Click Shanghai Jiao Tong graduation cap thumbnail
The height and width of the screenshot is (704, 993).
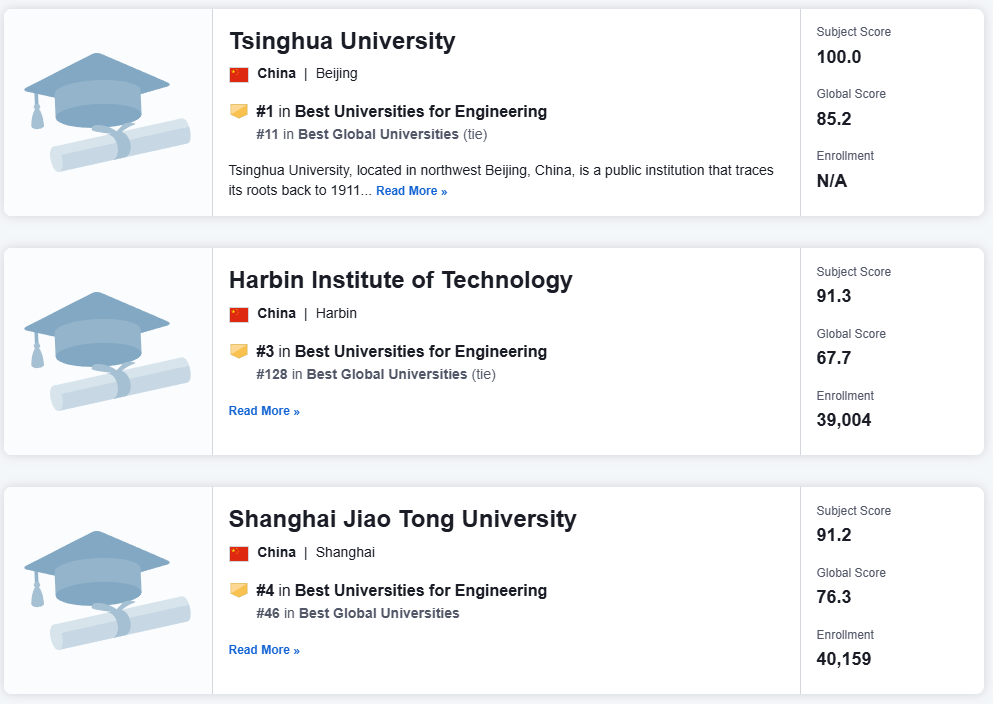(107, 590)
